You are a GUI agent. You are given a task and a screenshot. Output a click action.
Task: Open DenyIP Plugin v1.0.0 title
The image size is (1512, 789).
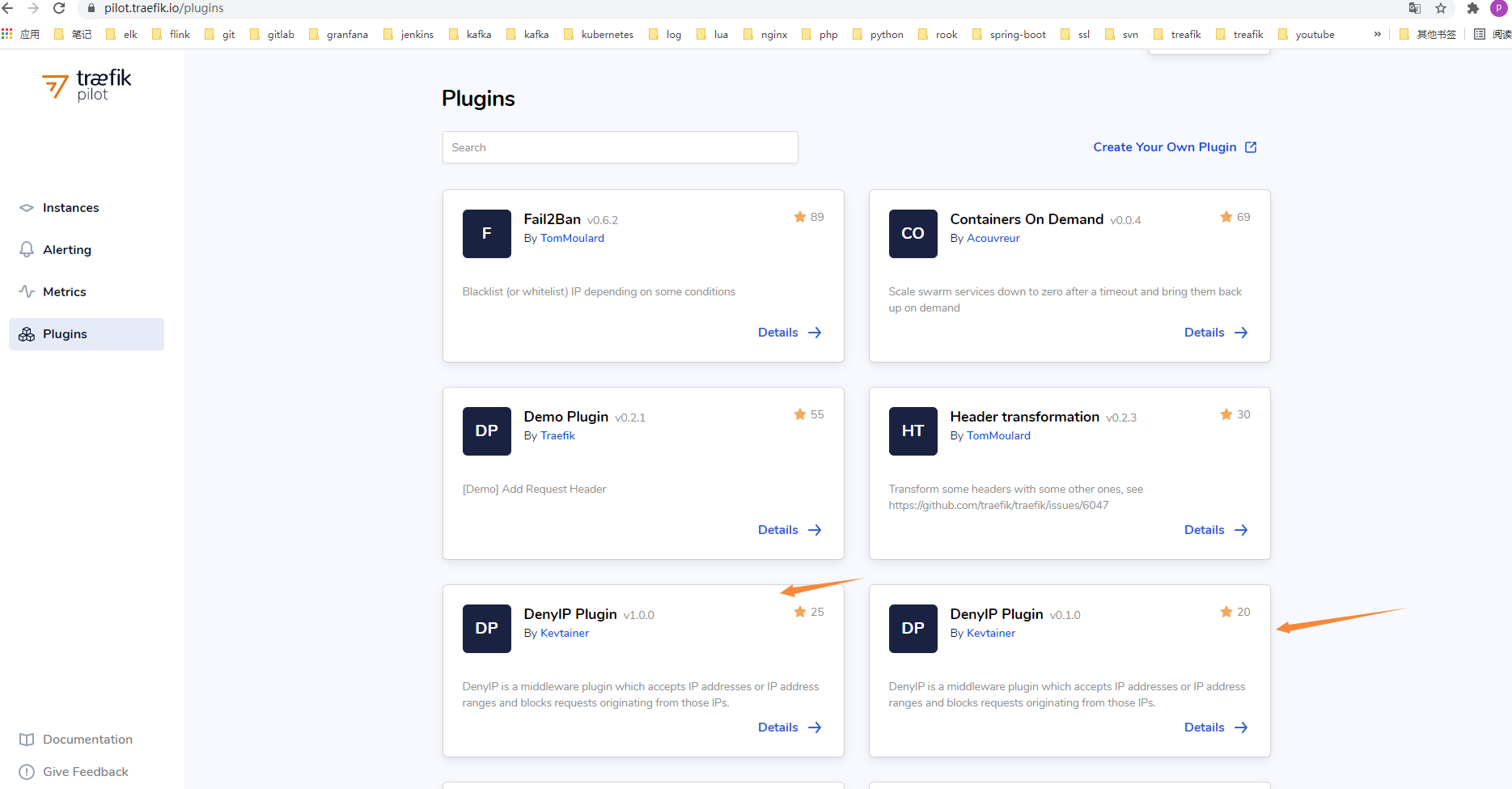[x=570, y=614]
